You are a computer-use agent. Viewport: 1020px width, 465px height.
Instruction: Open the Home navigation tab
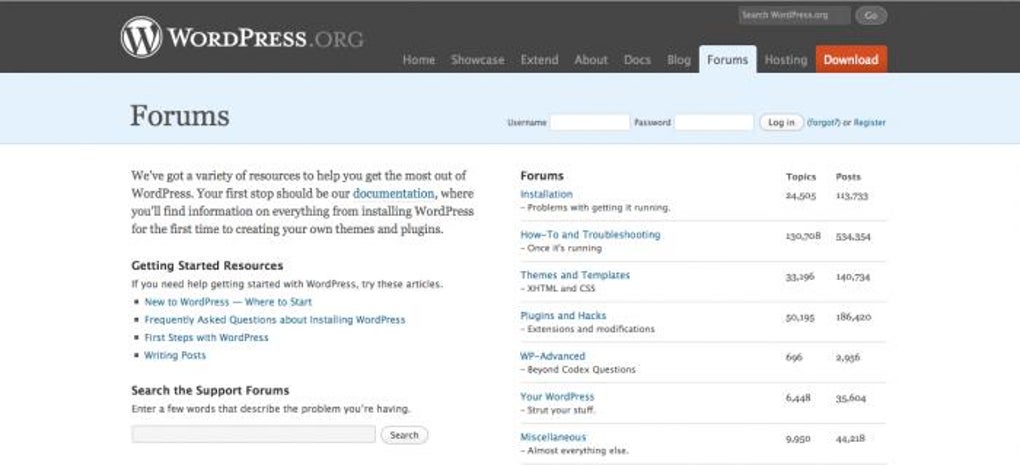coord(419,60)
